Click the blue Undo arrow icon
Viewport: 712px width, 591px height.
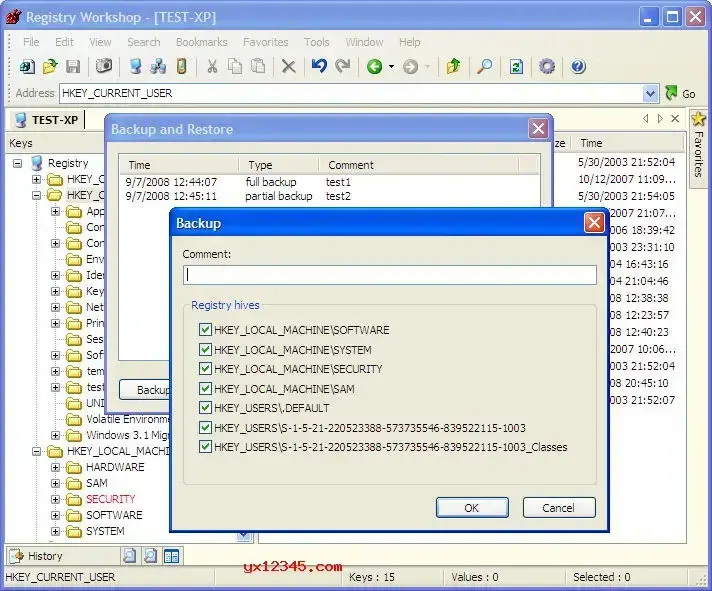[x=319, y=67]
